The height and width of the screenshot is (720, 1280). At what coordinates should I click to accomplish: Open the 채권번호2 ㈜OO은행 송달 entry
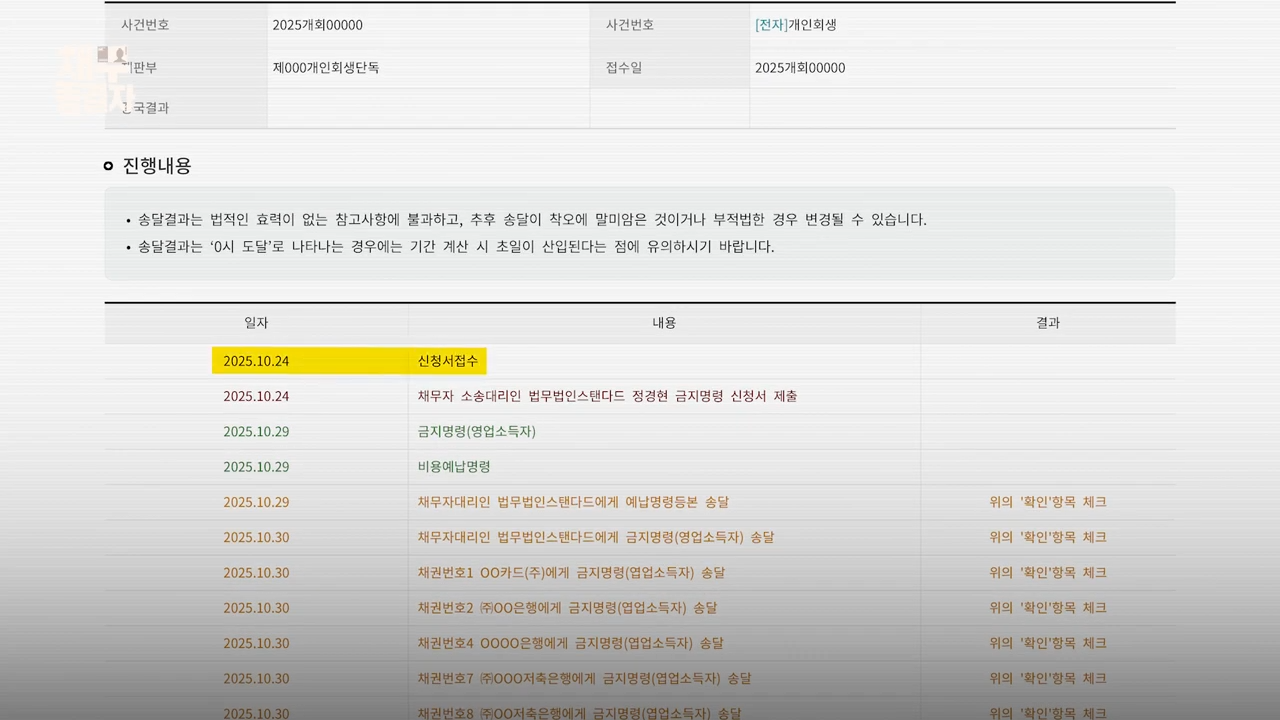click(567, 608)
